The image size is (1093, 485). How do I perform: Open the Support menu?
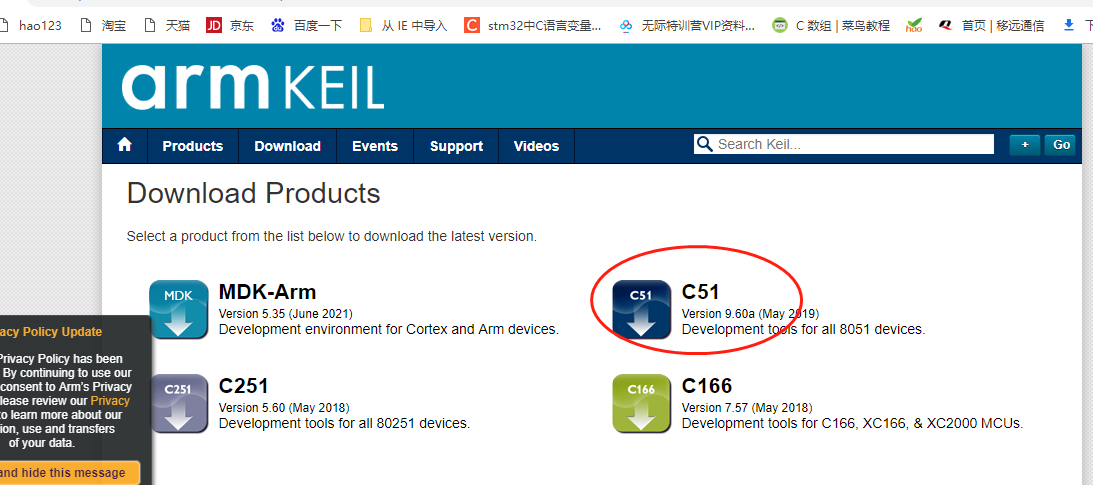[x=456, y=146]
